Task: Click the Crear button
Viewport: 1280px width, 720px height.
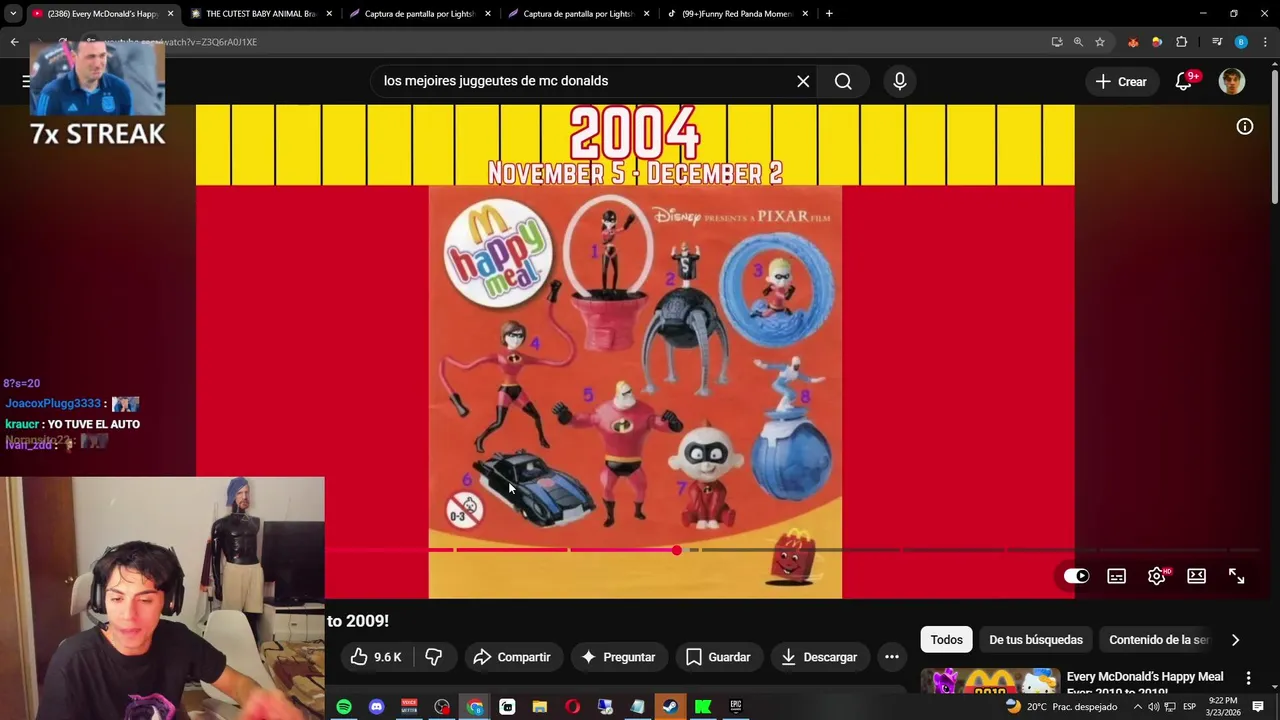Action: [1121, 81]
